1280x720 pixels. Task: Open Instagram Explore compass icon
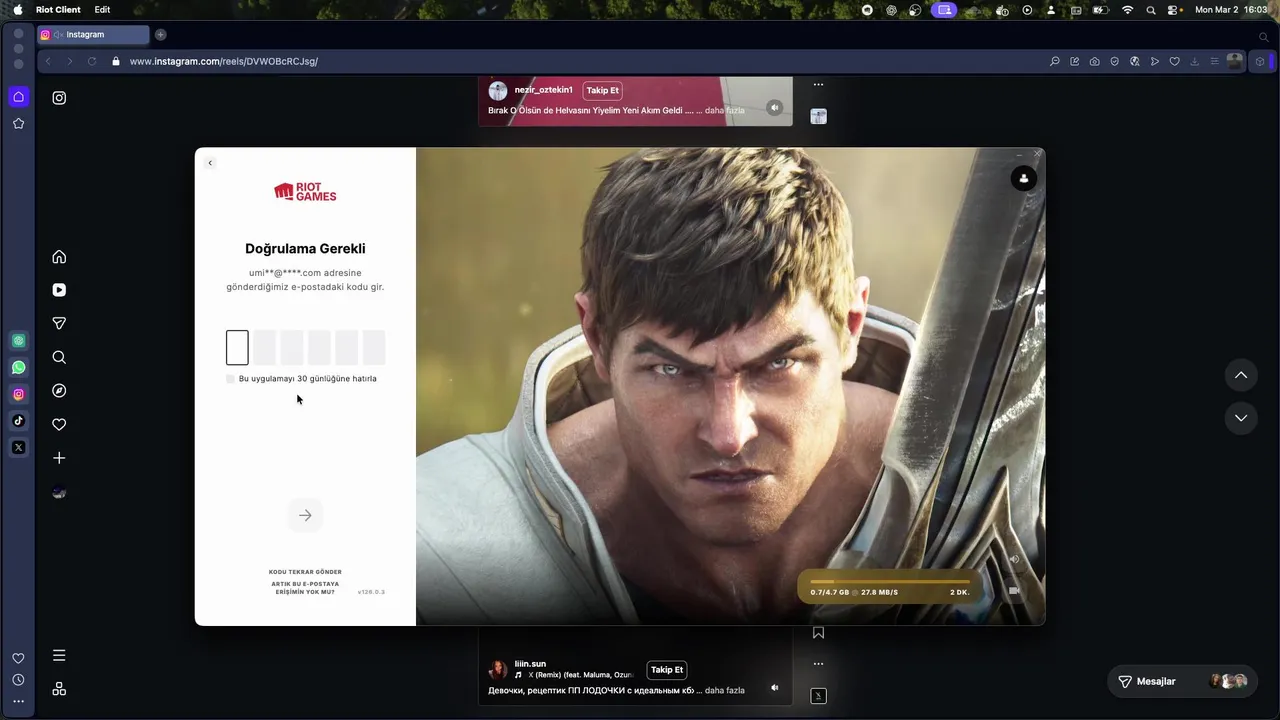click(59, 391)
